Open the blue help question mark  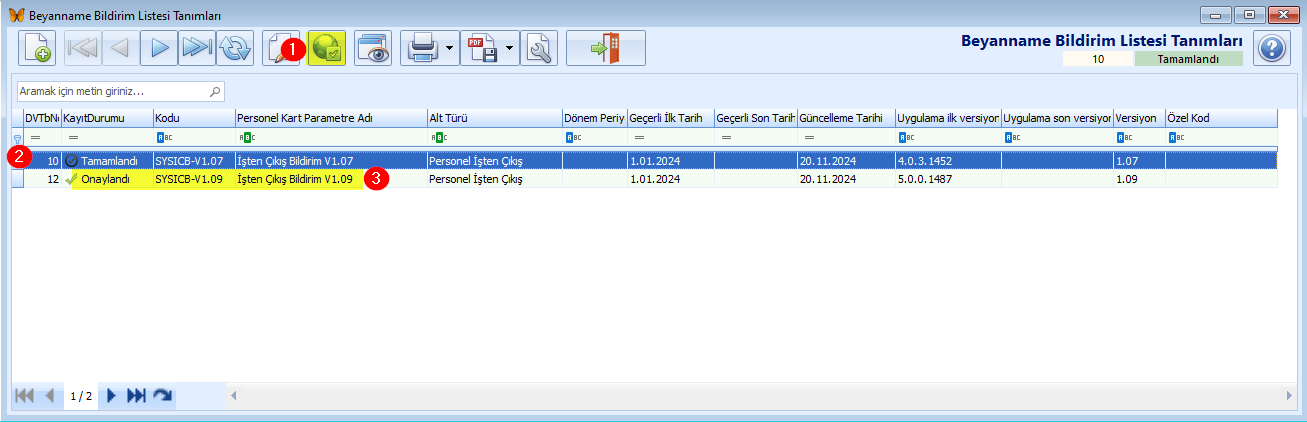pyautogui.click(x=1272, y=48)
